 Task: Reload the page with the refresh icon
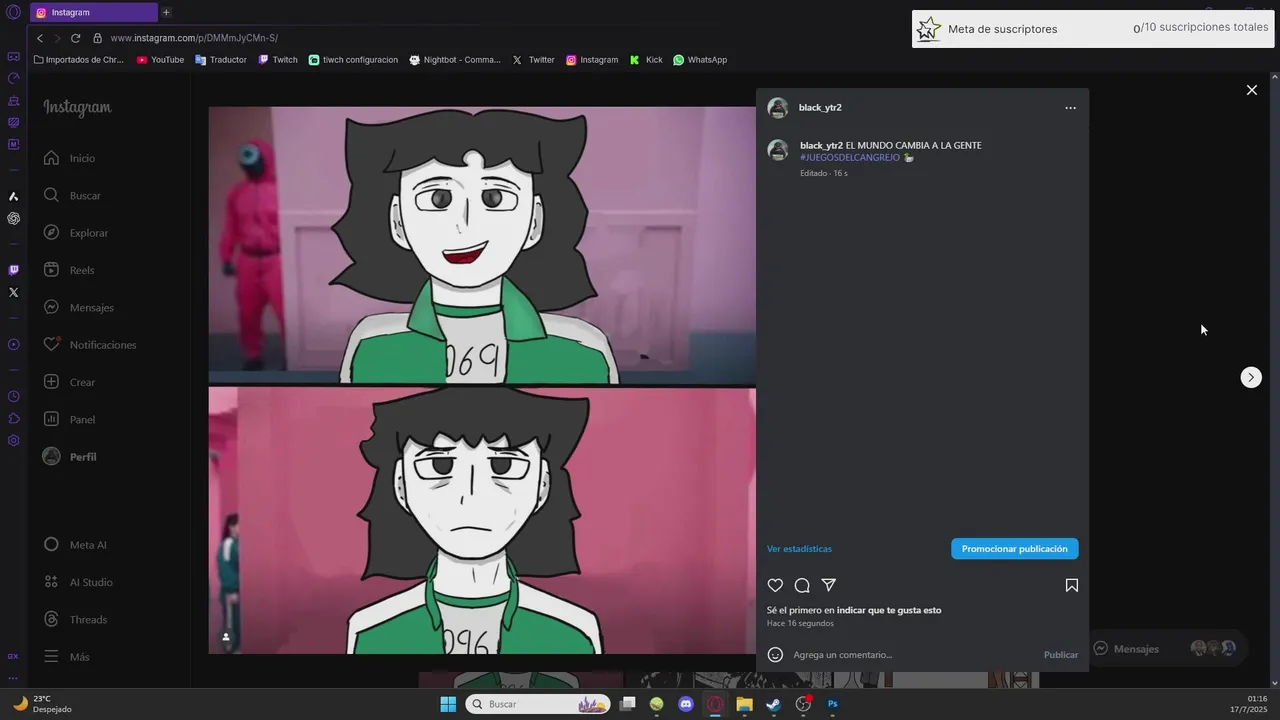click(x=75, y=38)
